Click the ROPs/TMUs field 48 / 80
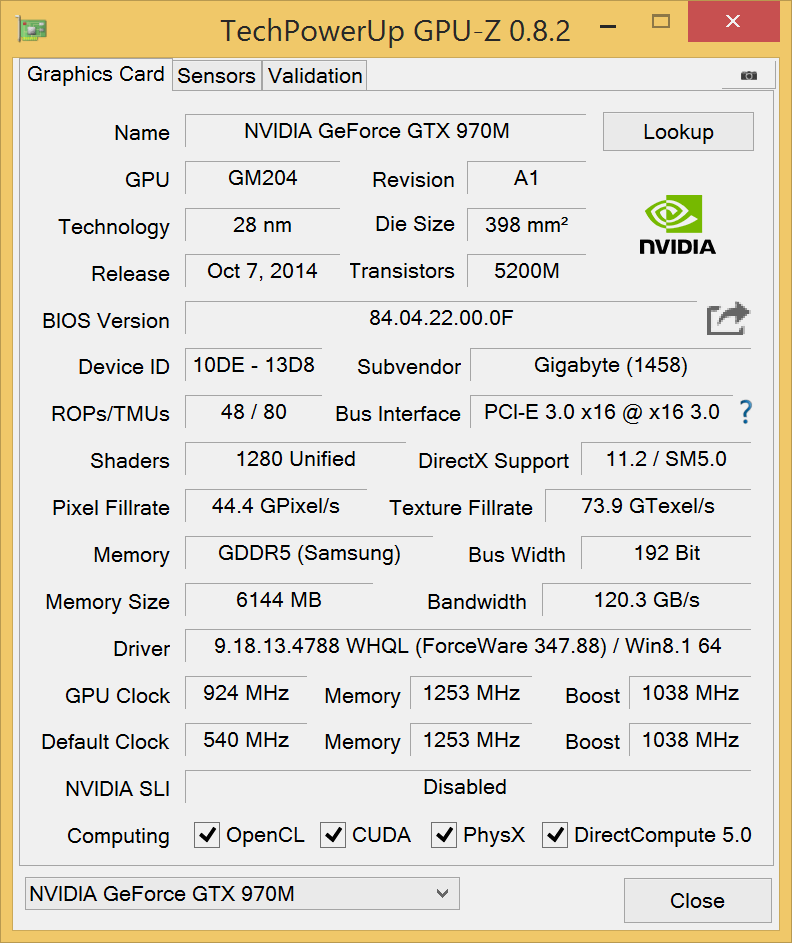The height and width of the screenshot is (943, 792). coord(253,412)
